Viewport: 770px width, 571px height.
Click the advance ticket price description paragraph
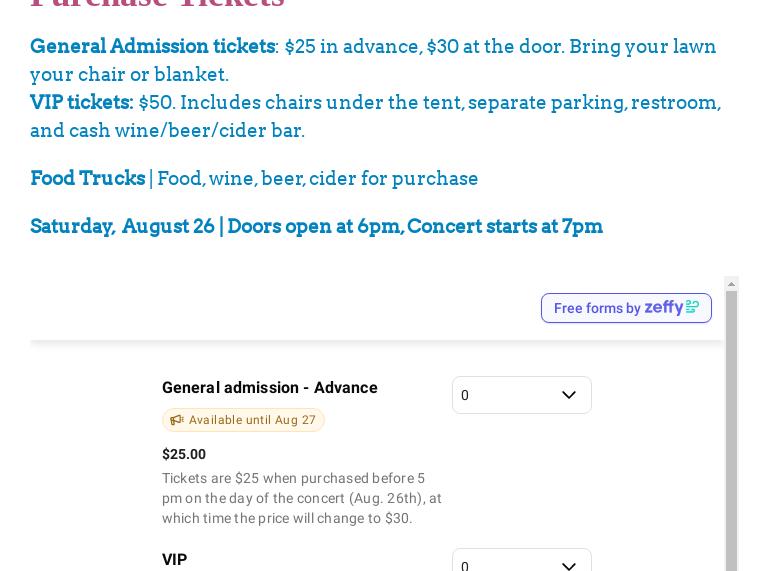tap(301, 498)
